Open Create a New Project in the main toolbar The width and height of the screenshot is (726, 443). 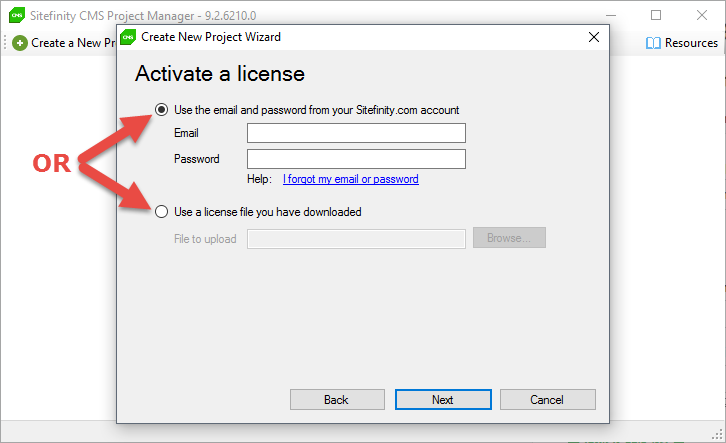[x=64, y=43]
